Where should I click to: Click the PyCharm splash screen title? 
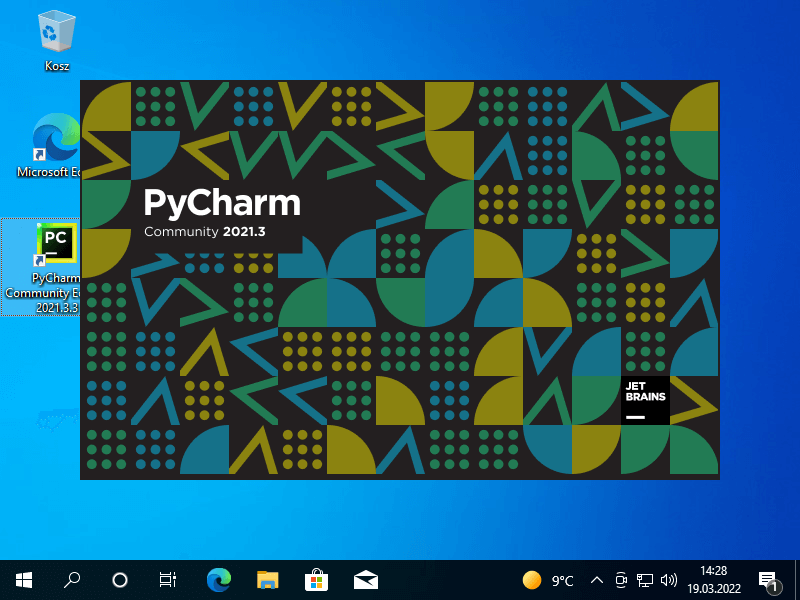point(222,203)
